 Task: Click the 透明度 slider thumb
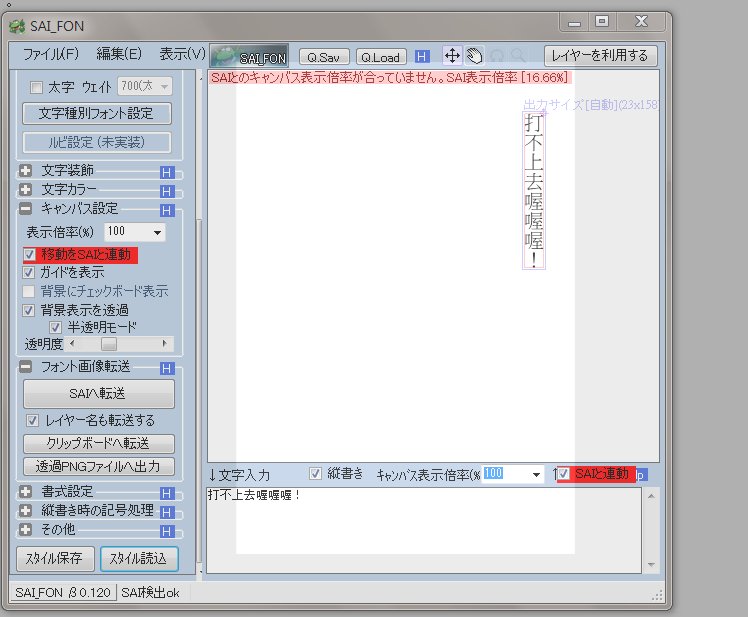(109, 344)
